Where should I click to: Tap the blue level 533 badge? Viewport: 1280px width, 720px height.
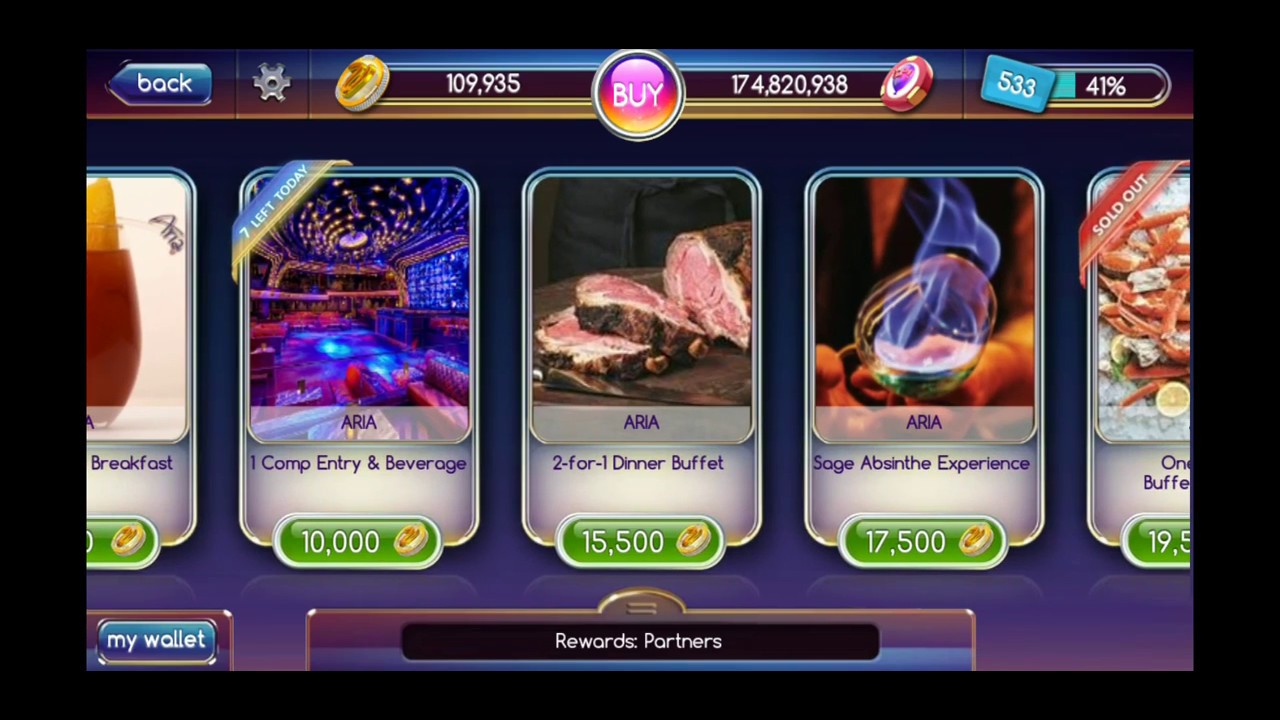point(1016,84)
